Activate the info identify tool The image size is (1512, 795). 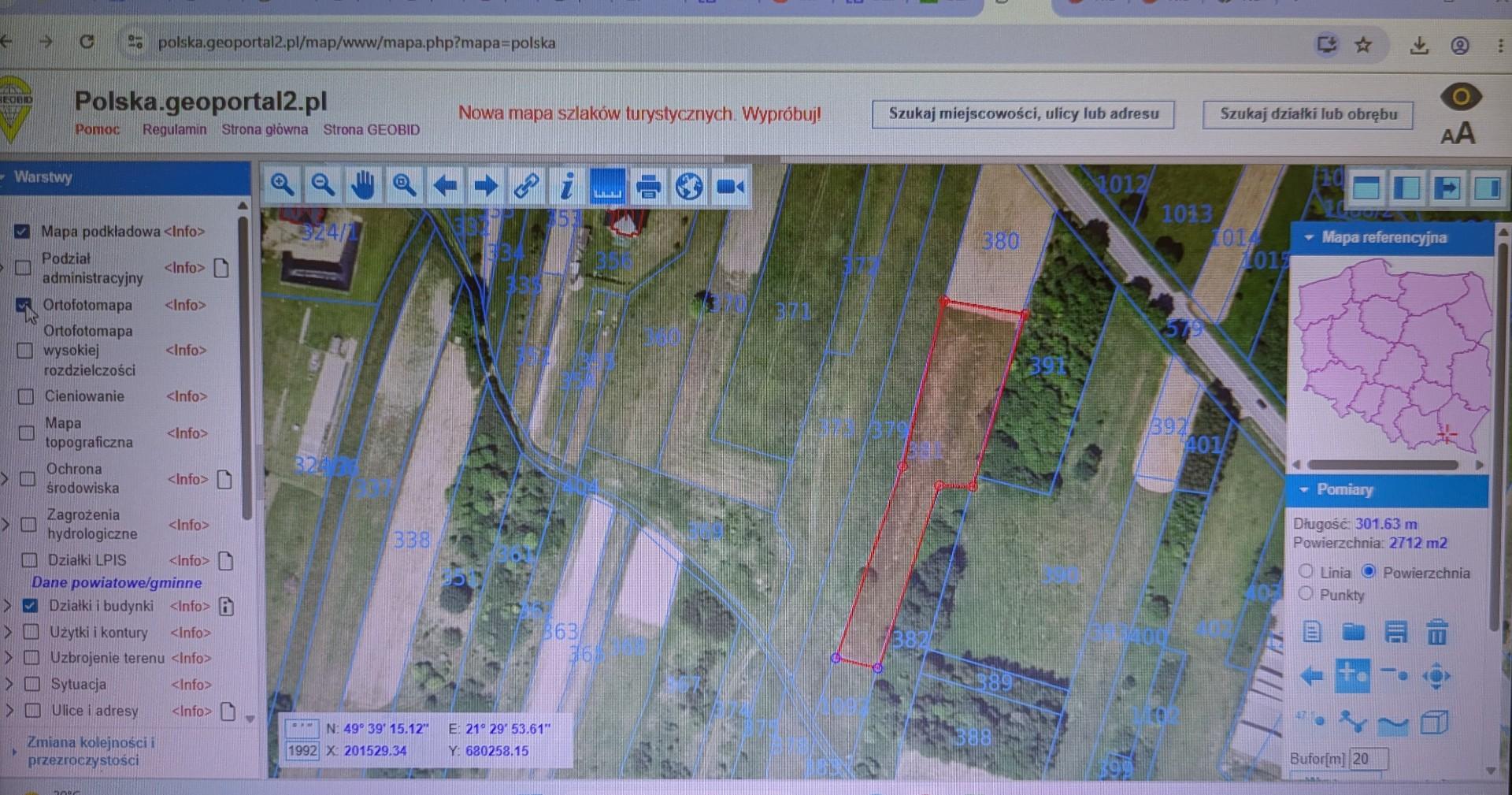coord(567,187)
